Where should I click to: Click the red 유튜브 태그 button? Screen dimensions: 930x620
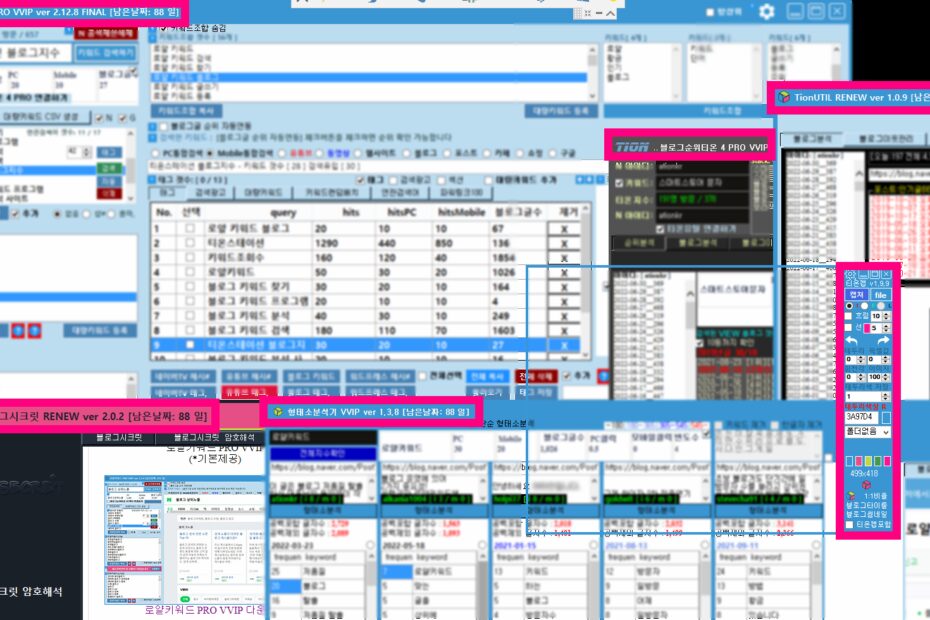tap(249, 392)
